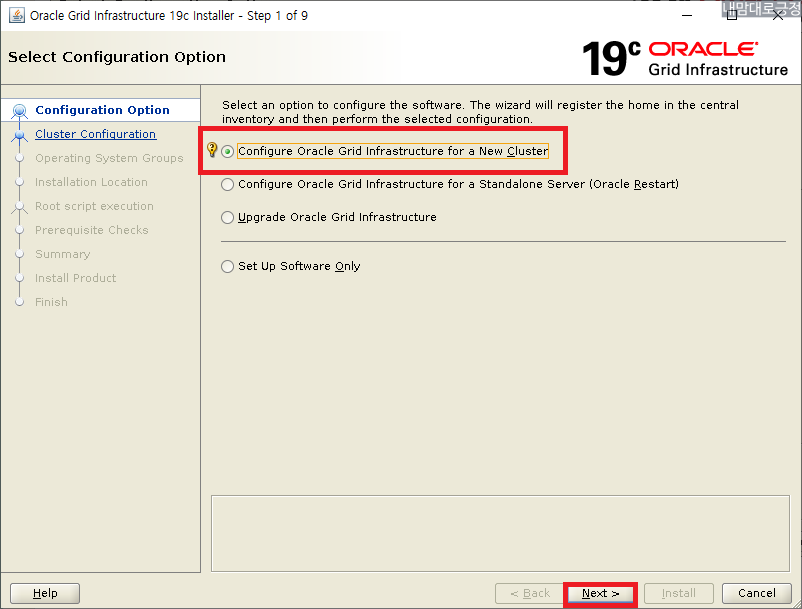This screenshot has width=802, height=609.
Task: Click the Cluster Configuration step icon
Action: click(19, 135)
